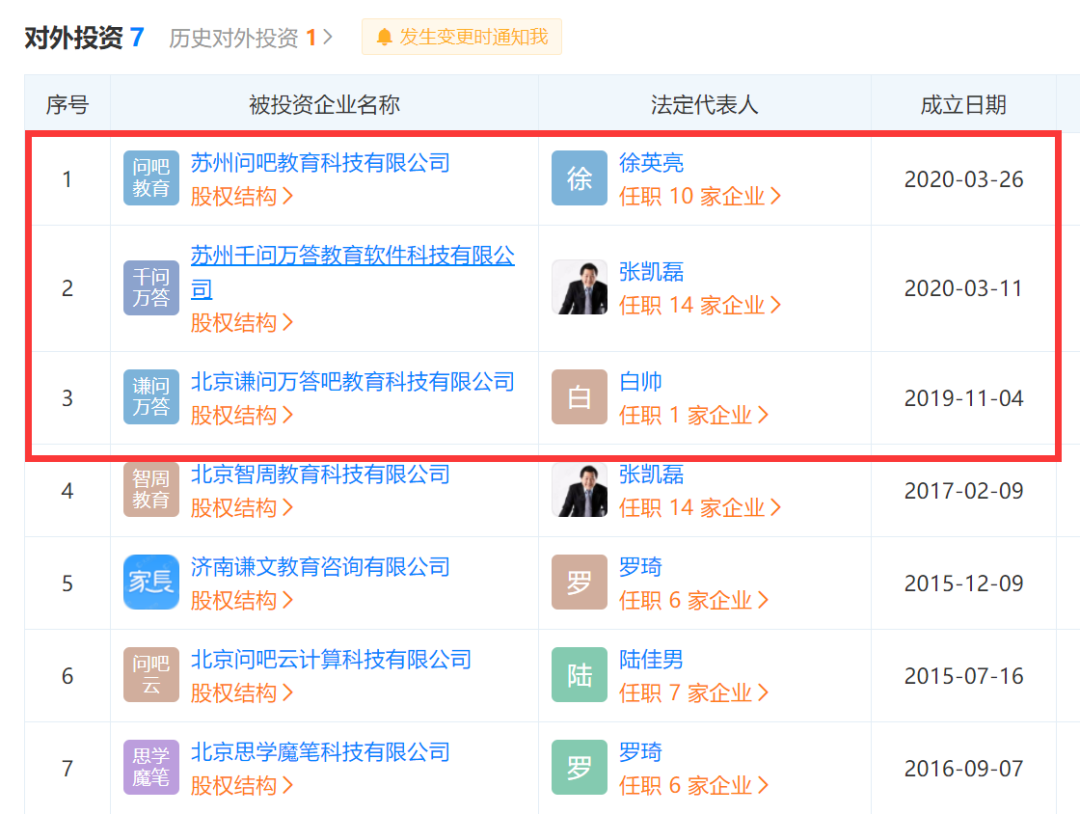Click the 千问万答 company logo icon

151,288
